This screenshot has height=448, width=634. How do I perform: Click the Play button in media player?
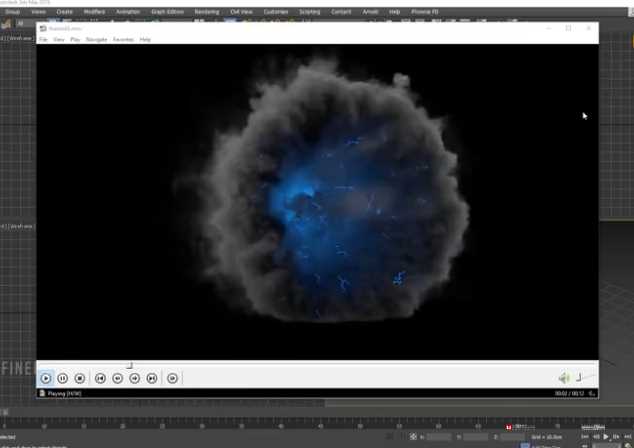[46, 378]
